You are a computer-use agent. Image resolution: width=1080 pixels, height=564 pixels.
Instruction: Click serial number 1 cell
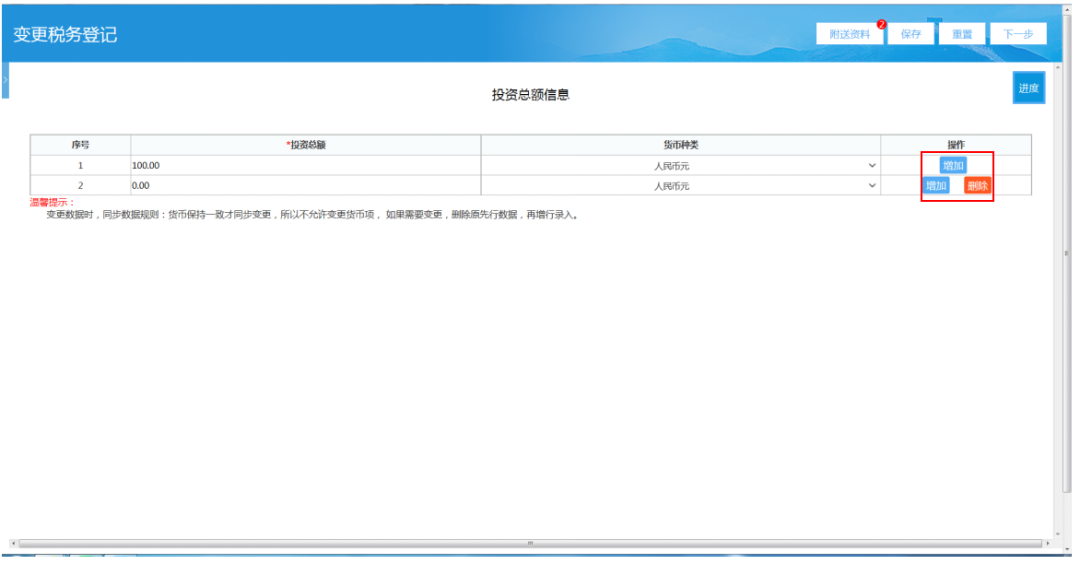click(x=80, y=165)
